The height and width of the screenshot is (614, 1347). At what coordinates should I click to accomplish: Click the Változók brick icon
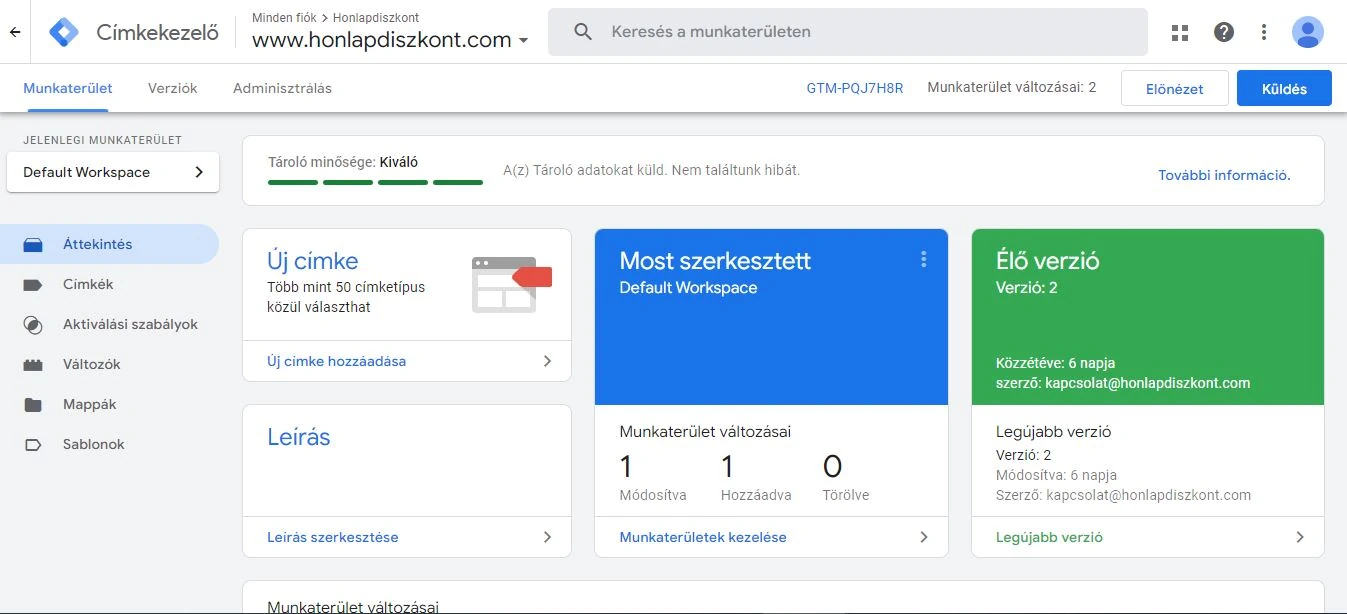pos(33,365)
